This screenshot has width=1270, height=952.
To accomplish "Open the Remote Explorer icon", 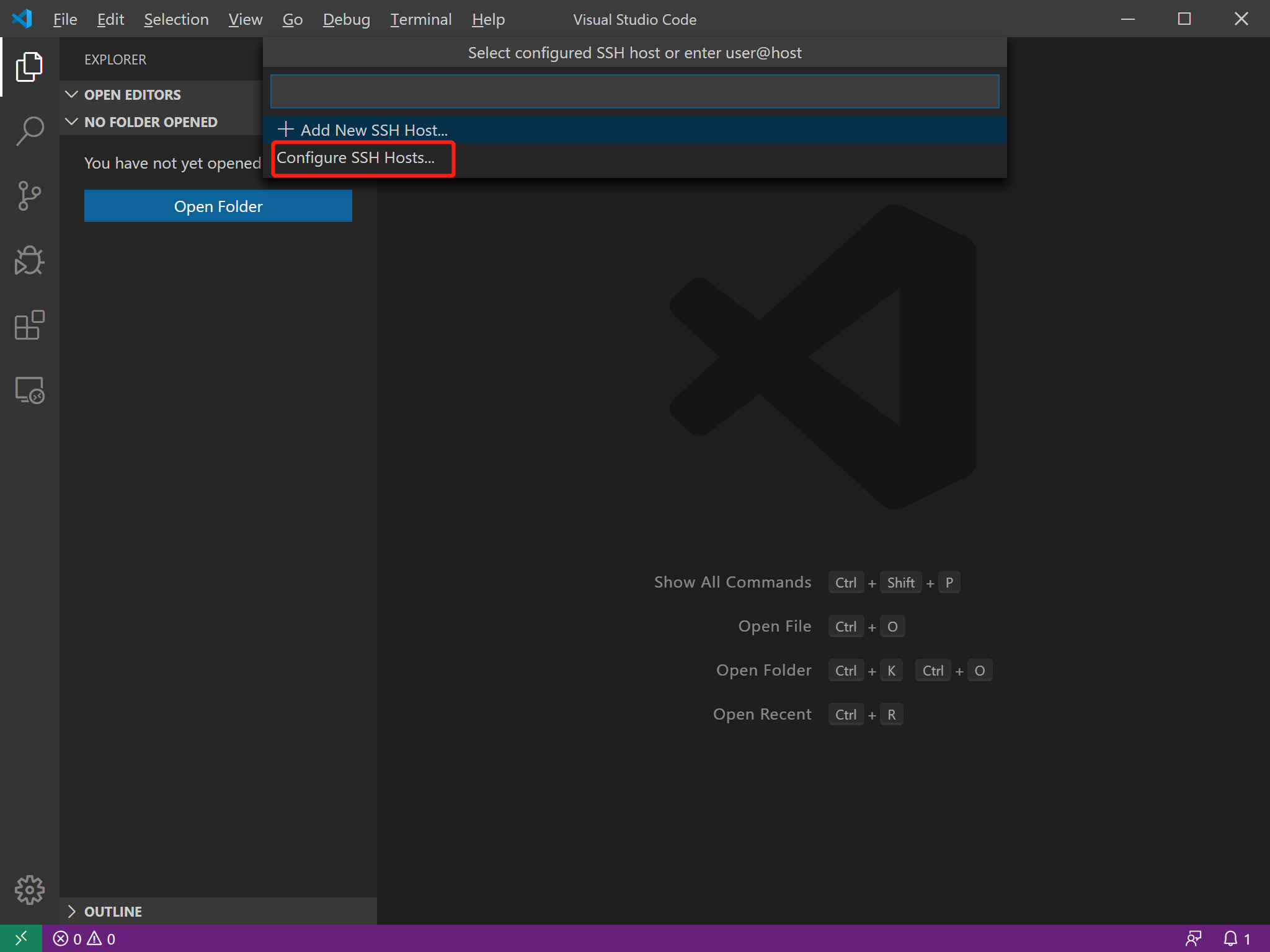I will click(x=29, y=390).
